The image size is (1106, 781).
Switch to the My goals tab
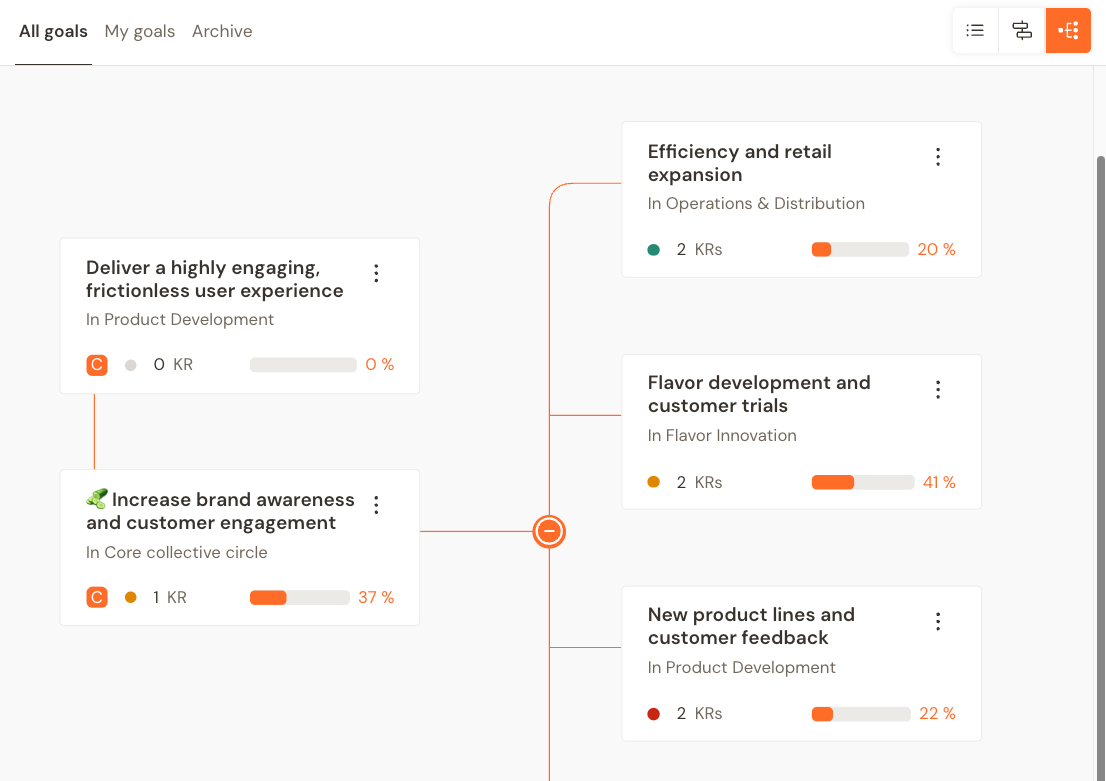coord(139,31)
